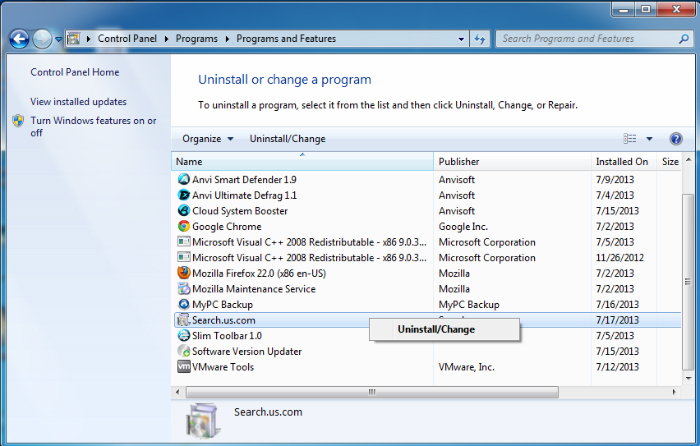Select the Cloud System Booster name
Image resolution: width=700 pixels, height=446 pixels.
click(x=240, y=211)
